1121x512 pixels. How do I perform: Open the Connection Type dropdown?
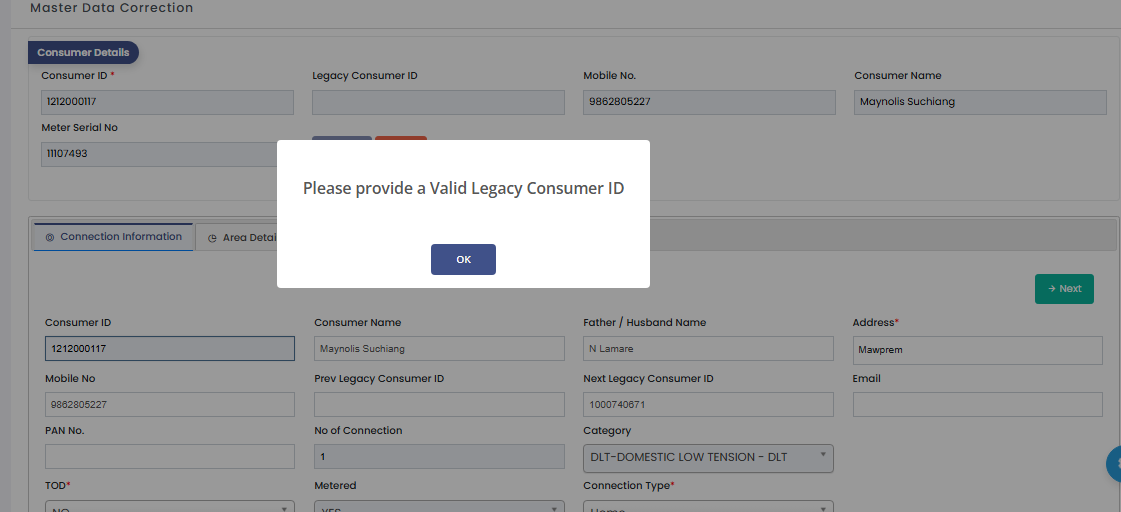pyautogui.click(x=708, y=506)
